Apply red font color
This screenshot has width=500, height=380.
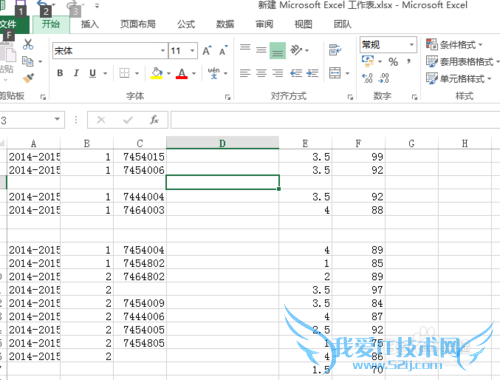[182, 73]
